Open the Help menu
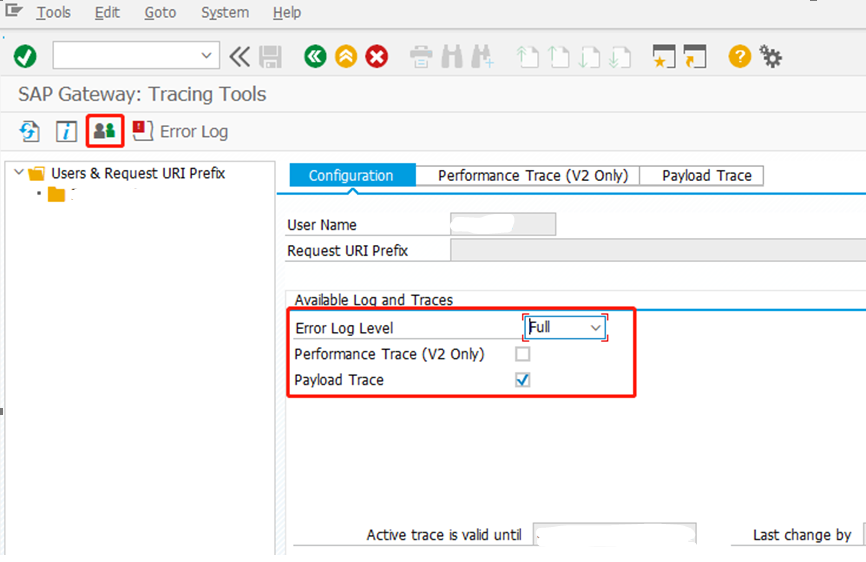Screen dimensions: 866x562 [287, 12]
